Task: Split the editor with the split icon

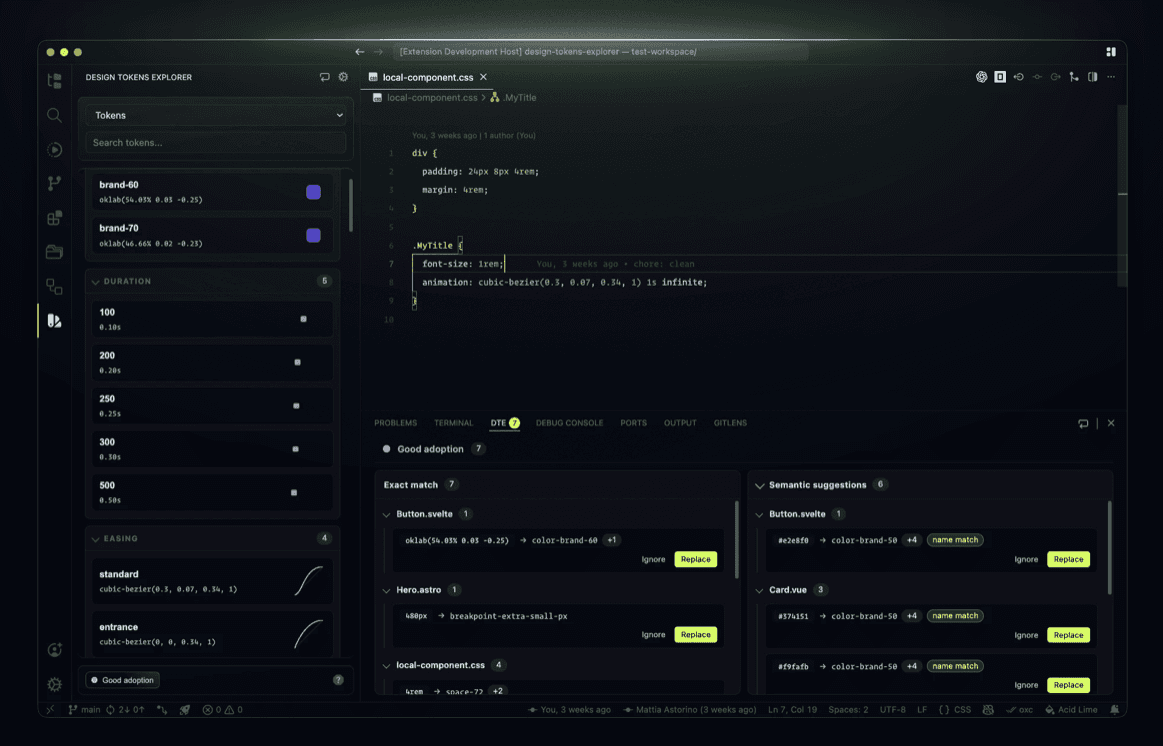Action: point(1093,77)
